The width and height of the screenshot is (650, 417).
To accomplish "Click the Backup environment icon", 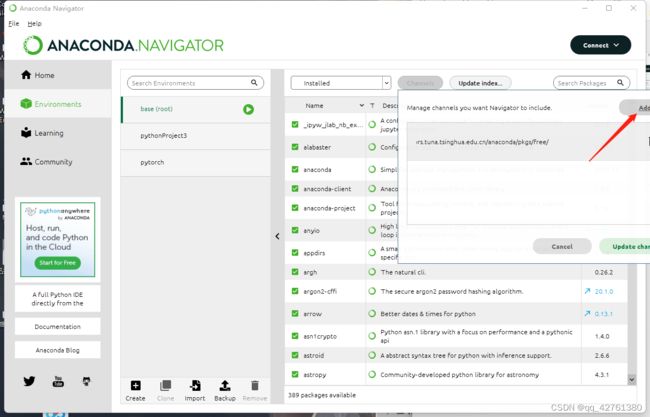I will click(225, 386).
